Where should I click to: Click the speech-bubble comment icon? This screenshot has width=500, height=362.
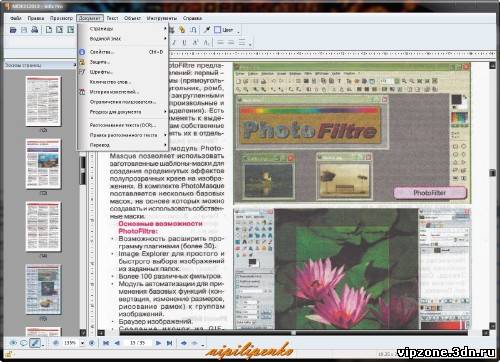click(x=24, y=343)
